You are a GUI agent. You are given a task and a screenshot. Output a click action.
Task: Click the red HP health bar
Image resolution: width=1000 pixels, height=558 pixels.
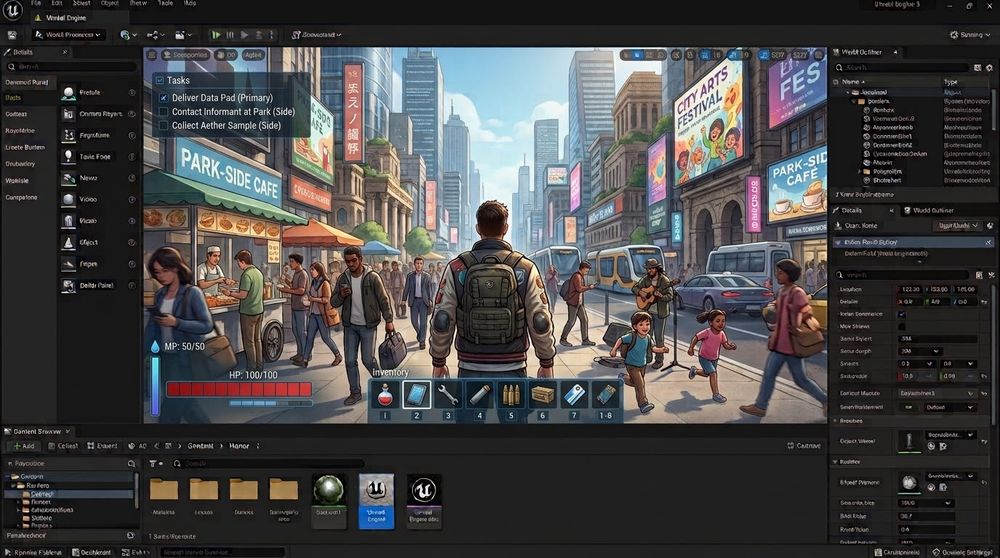[239, 389]
